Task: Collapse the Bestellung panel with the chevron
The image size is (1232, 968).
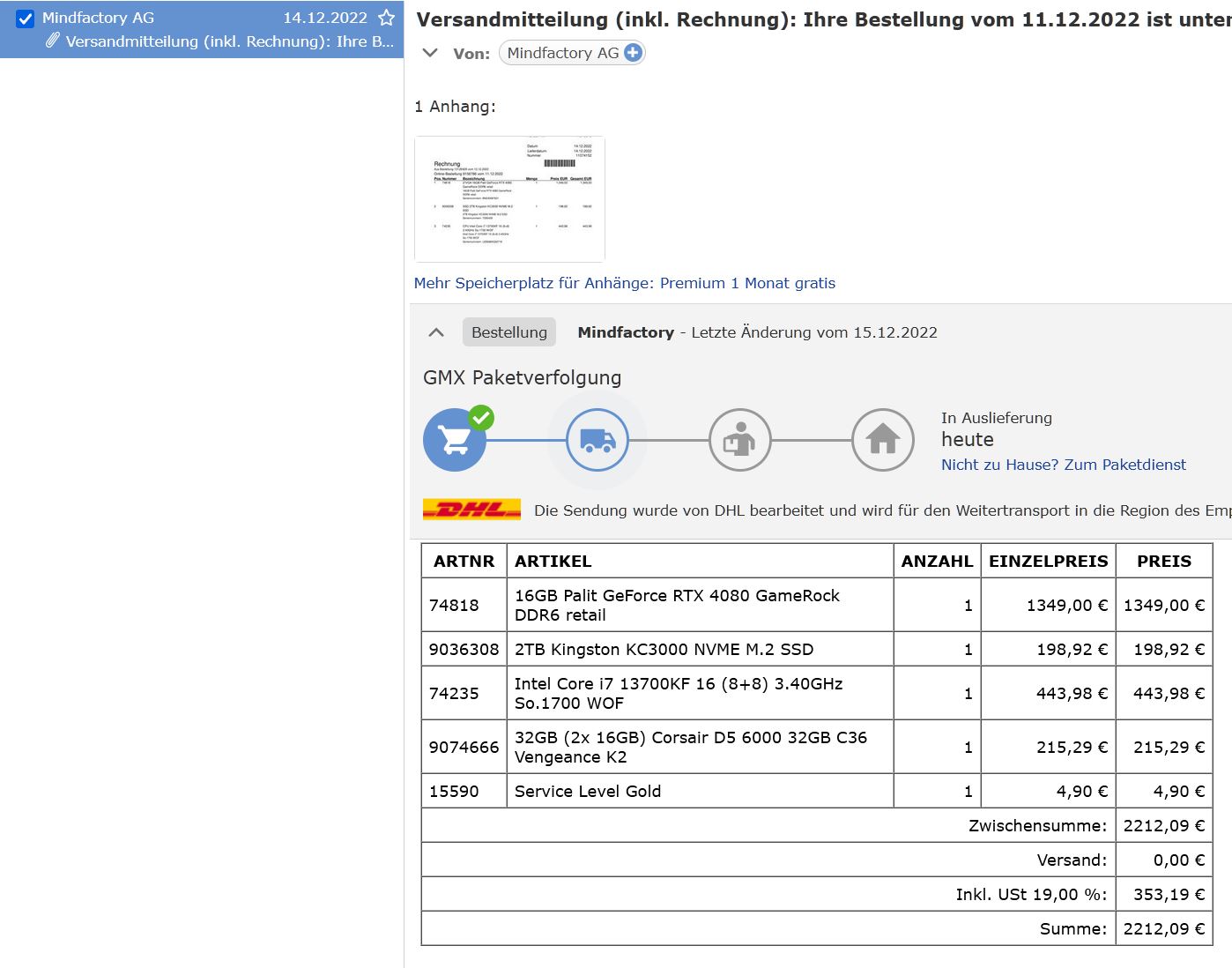Action: pos(436,332)
